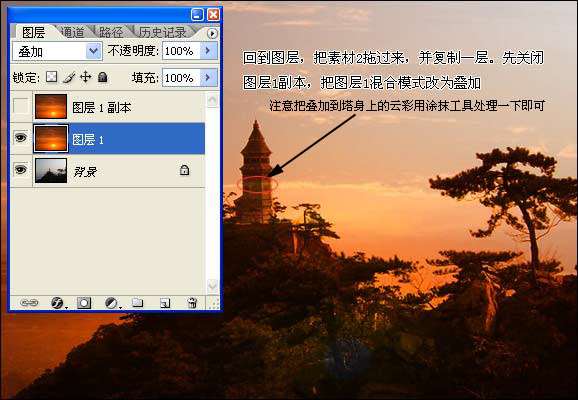The width and height of the screenshot is (578, 400).
Task: Toggle the lock position icon
Action: (x=86, y=77)
